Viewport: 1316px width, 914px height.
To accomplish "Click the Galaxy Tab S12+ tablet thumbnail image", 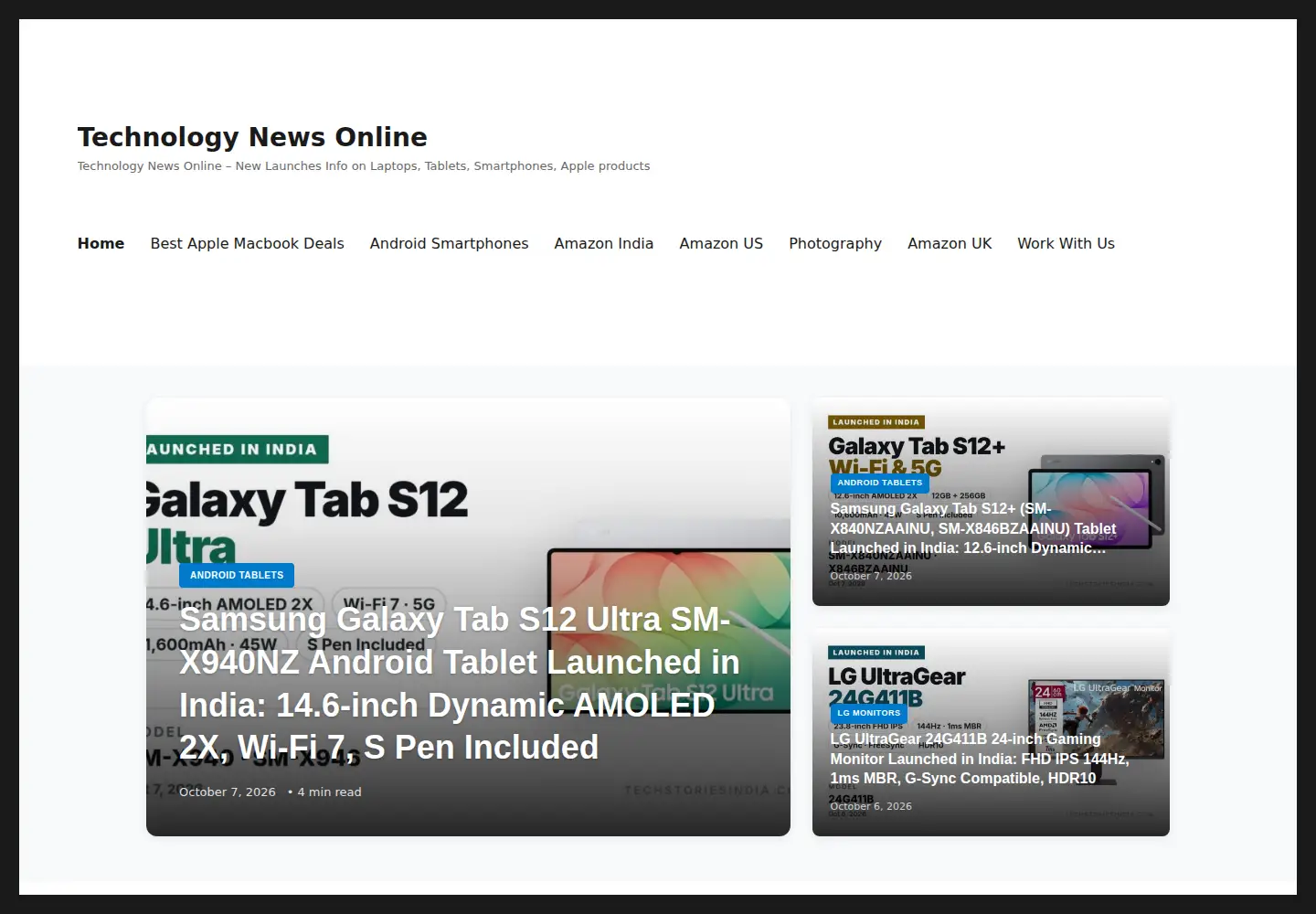I will pos(1097,501).
